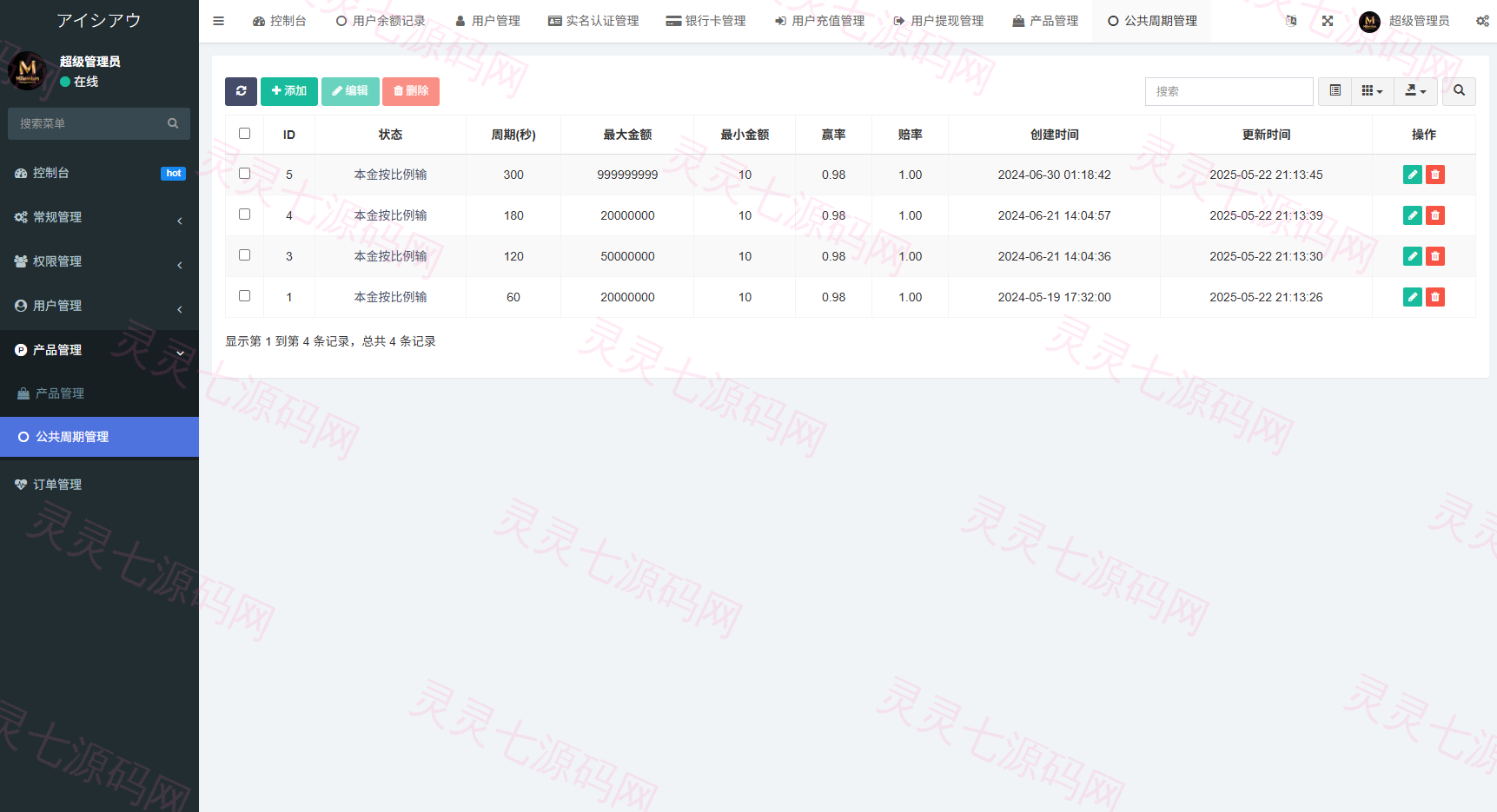
Task: Open 订单管理 in sidebar
Action: pyautogui.click(x=99, y=485)
